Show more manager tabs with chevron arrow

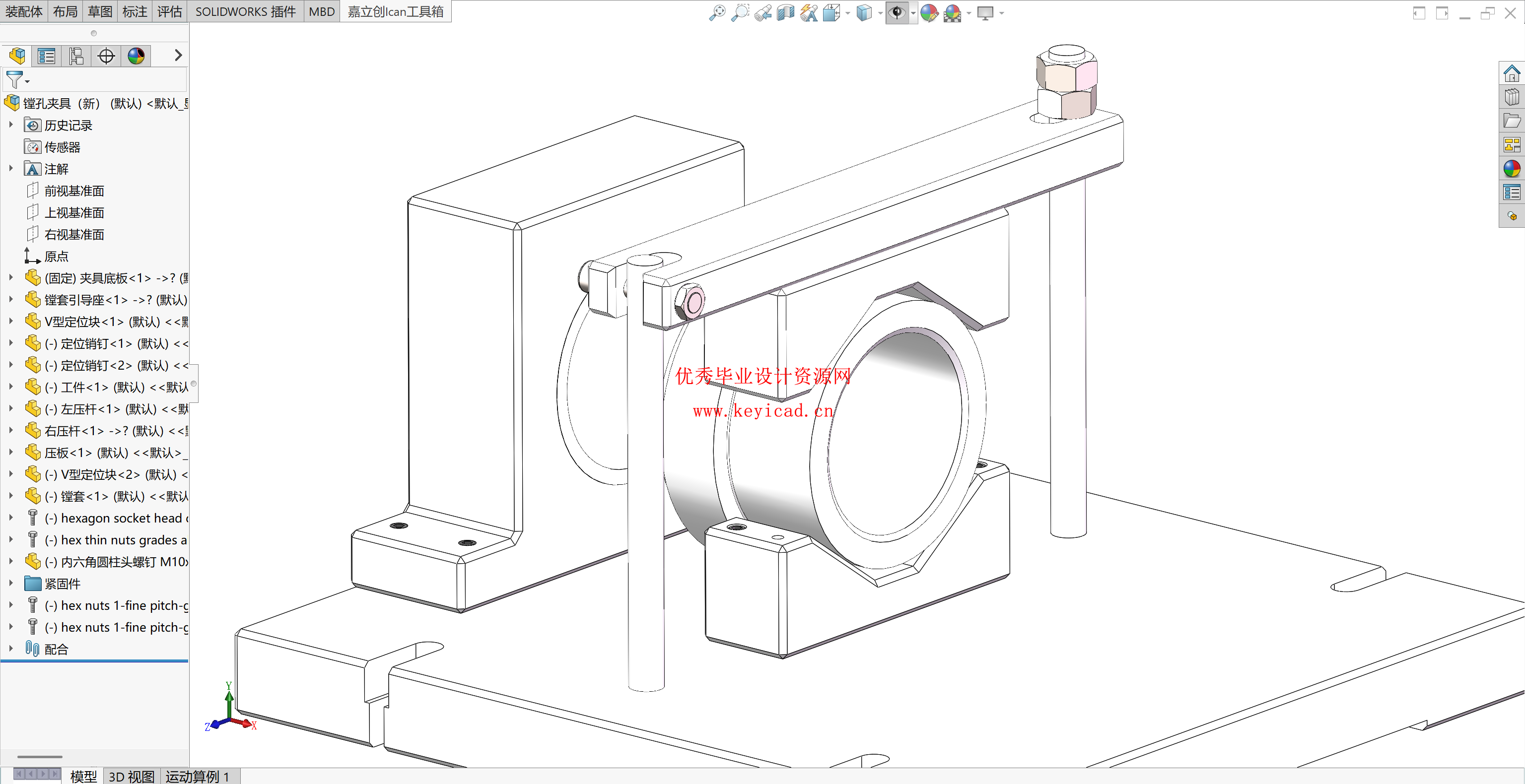pos(178,56)
